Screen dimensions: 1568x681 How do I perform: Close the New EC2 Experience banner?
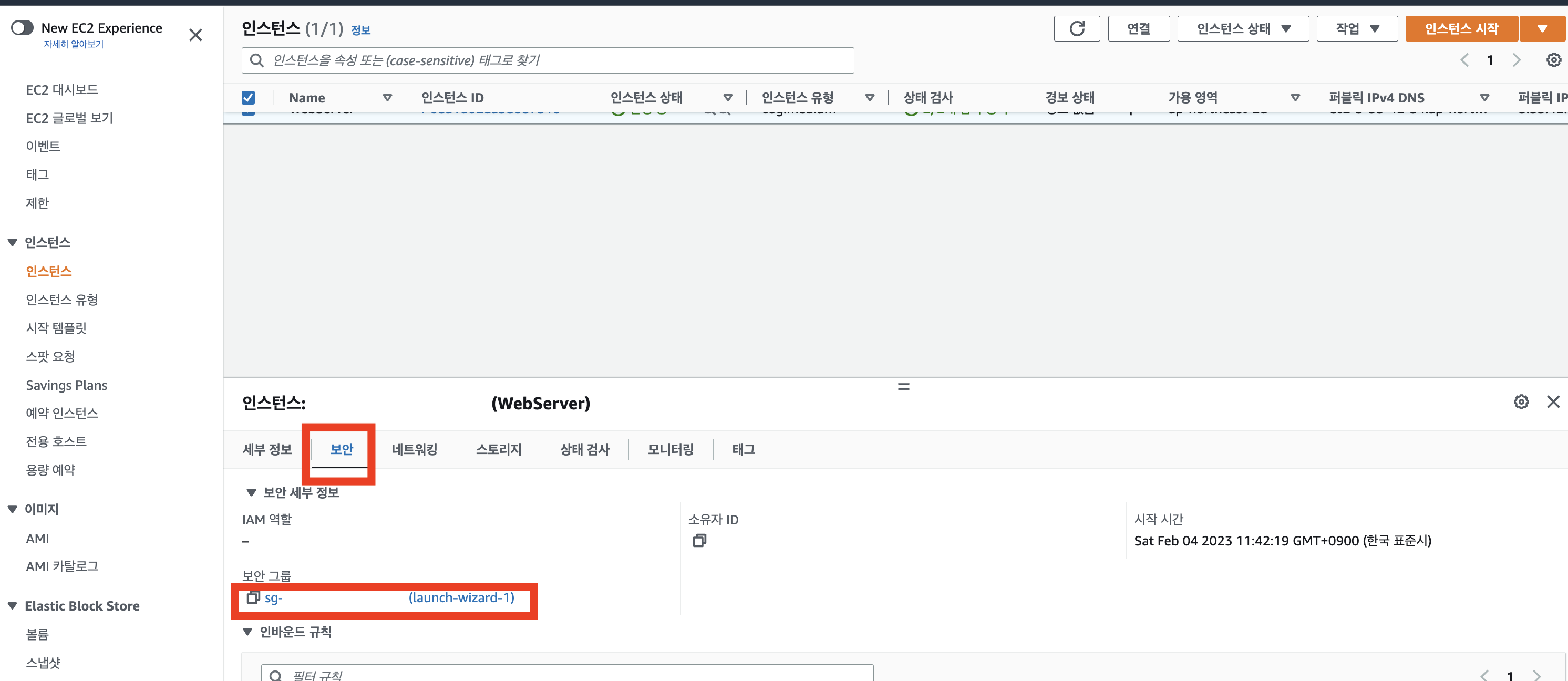click(x=195, y=35)
